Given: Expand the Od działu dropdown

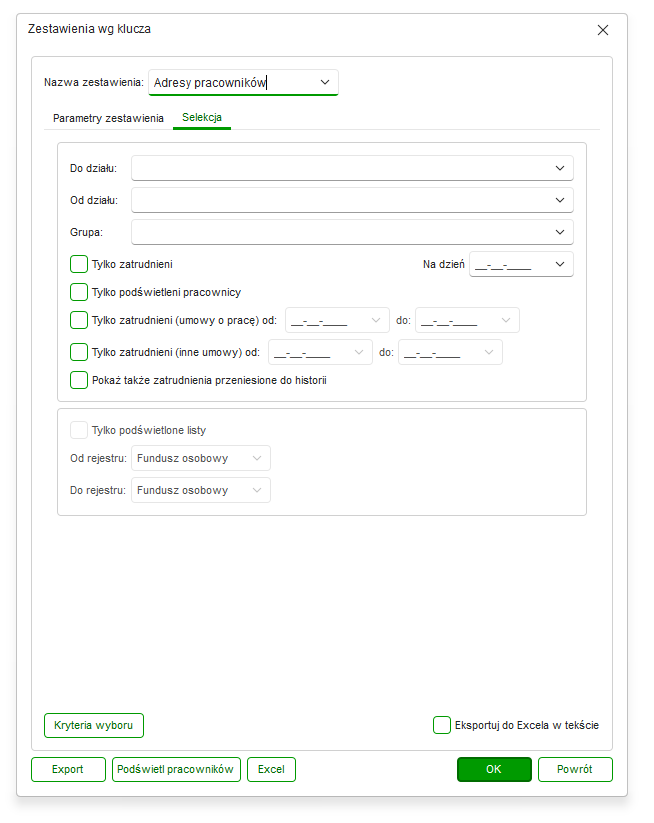Looking at the screenshot, I should 560,201.
